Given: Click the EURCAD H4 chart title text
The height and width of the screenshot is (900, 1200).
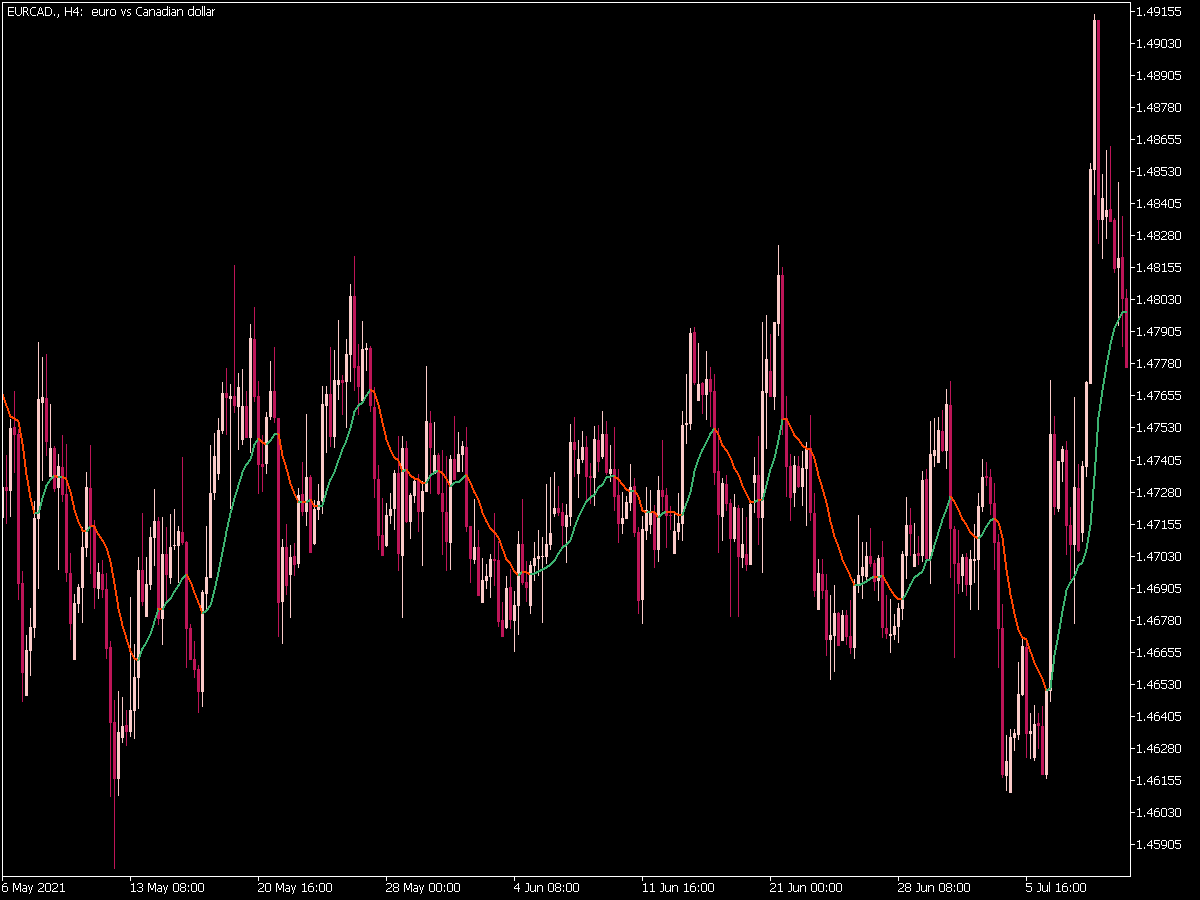Looking at the screenshot, I should click(109, 12).
